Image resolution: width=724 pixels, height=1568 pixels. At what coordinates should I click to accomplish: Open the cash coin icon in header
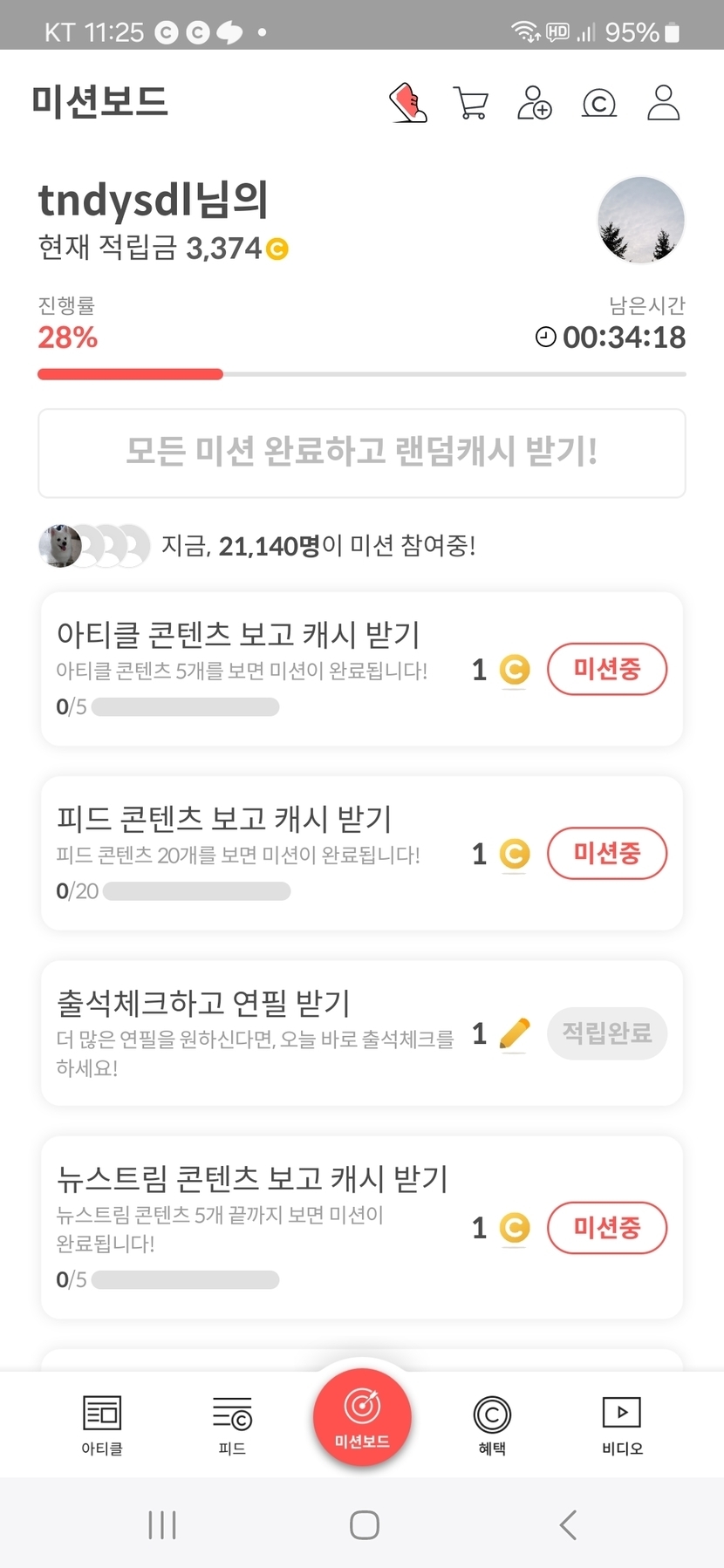(x=599, y=103)
